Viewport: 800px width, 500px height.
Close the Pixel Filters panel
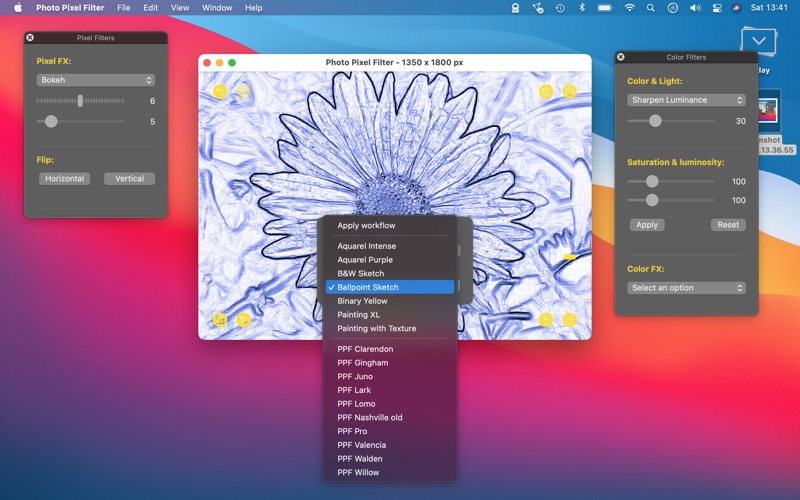tap(30, 37)
